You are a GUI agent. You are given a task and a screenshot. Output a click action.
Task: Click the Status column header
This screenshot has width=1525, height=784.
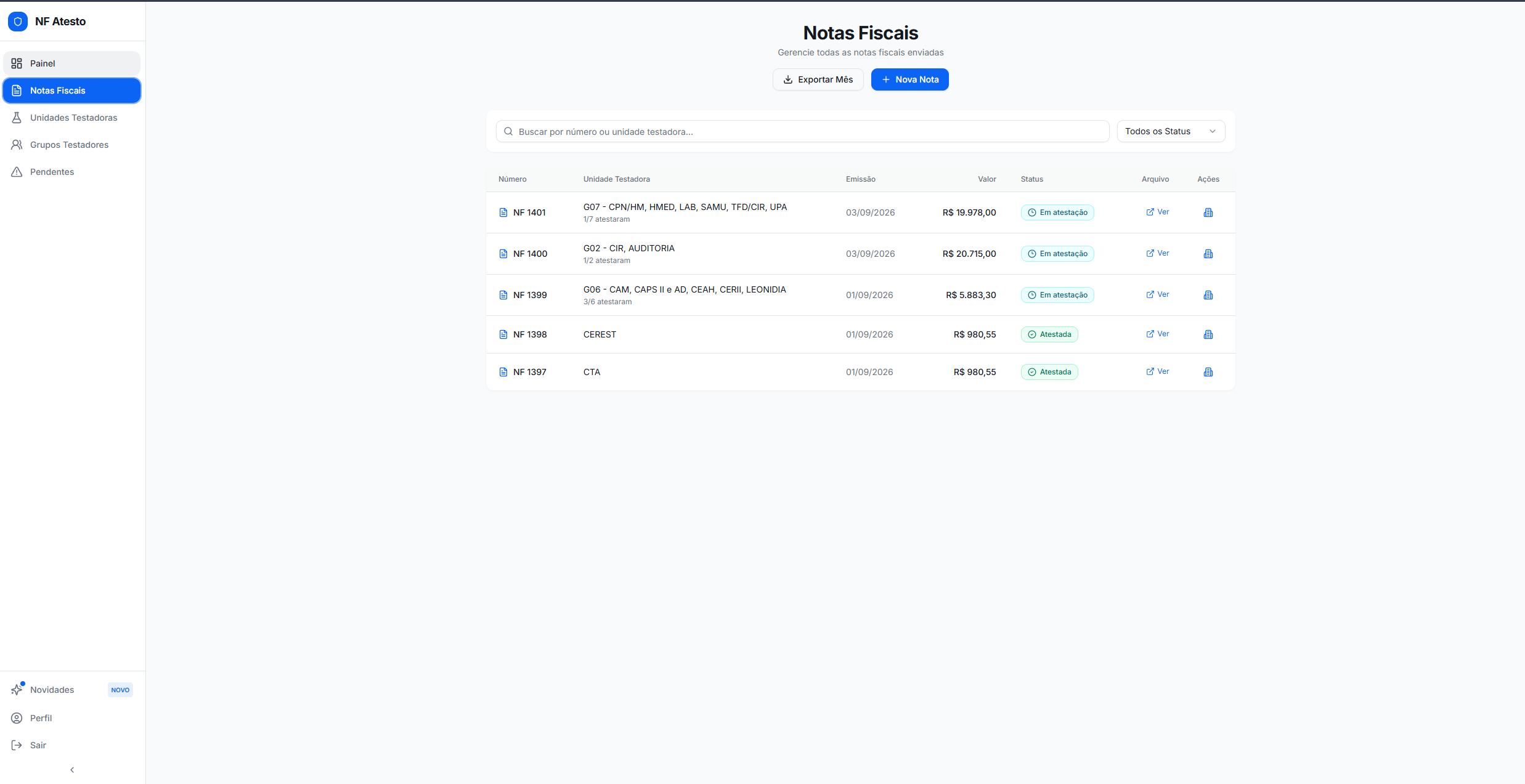(x=1031, y=179)
